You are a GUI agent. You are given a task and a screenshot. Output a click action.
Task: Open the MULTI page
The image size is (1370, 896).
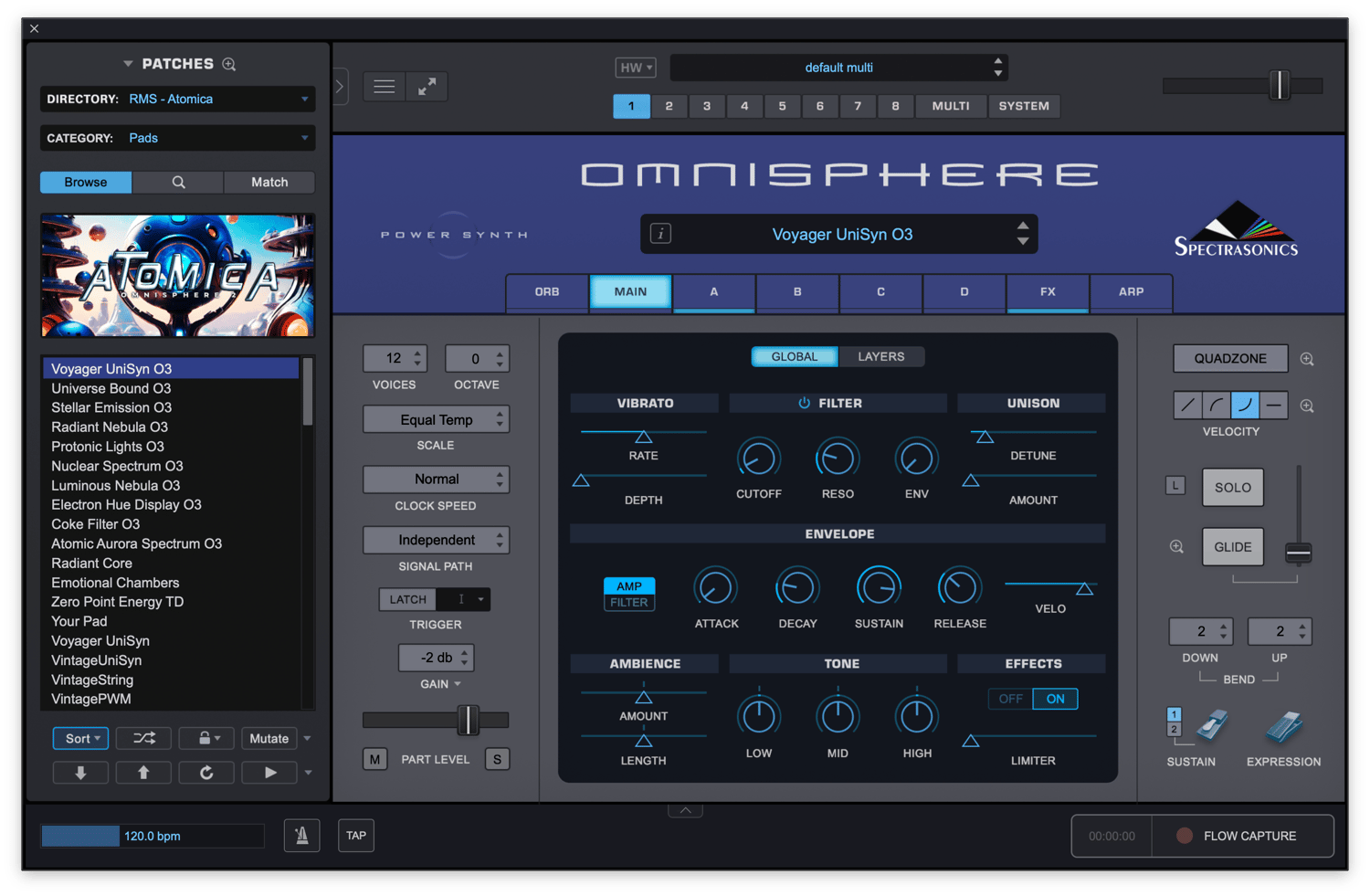pyautogui.click(x=951, y=106)
